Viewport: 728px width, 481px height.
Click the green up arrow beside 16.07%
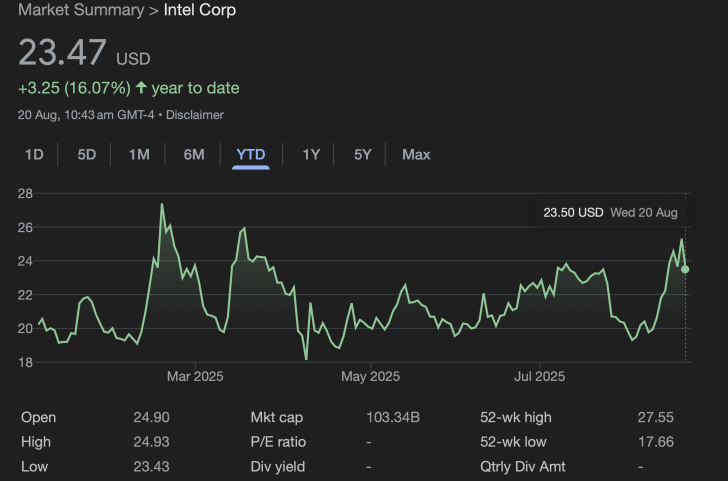tap(141, 87)
